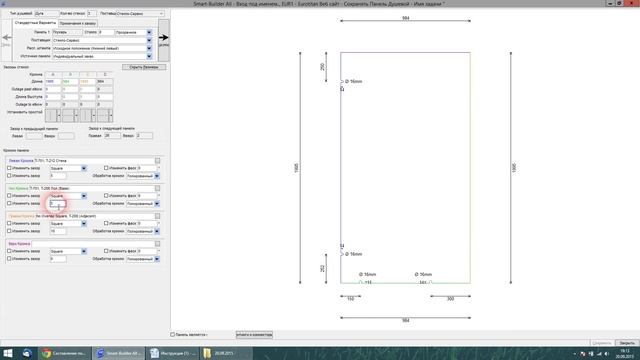Image resolution: width=640 pixels, height=360 pixels.
Task: Go to the previous panel with left arrow
Action: tap(7, 38)
